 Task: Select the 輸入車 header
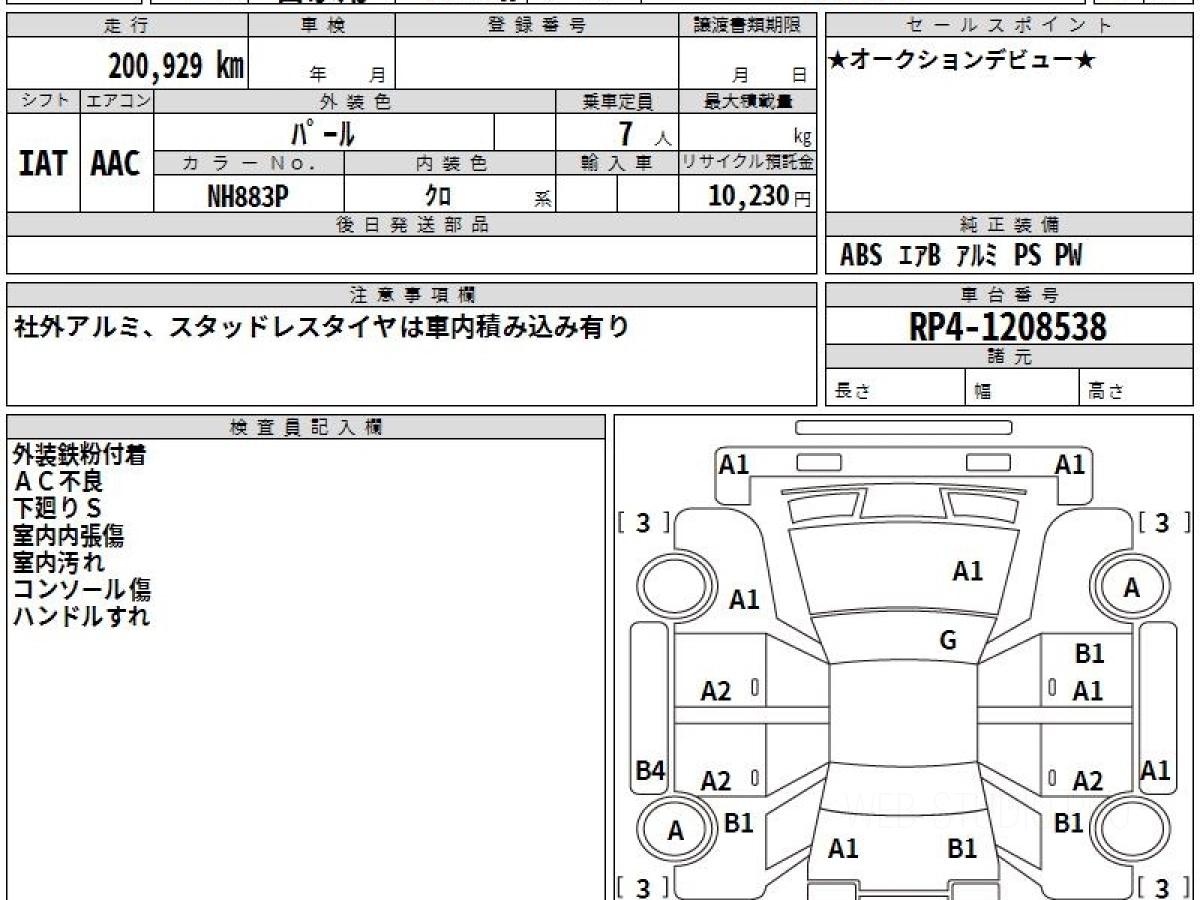coord(617,163)
